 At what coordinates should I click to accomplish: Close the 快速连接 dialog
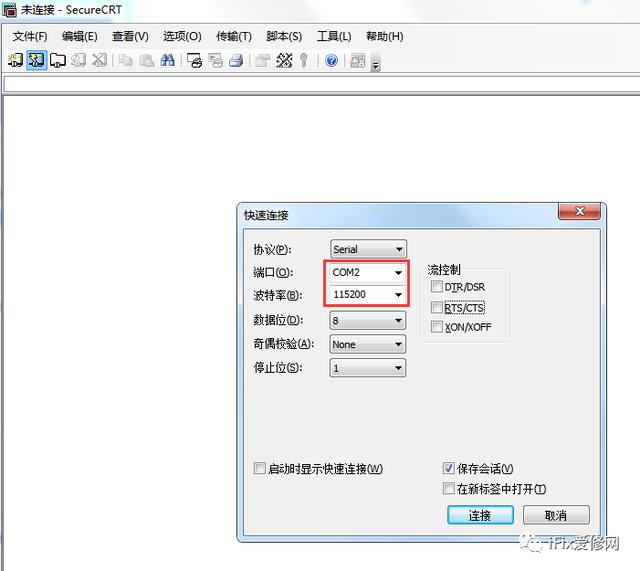point(580,211)
